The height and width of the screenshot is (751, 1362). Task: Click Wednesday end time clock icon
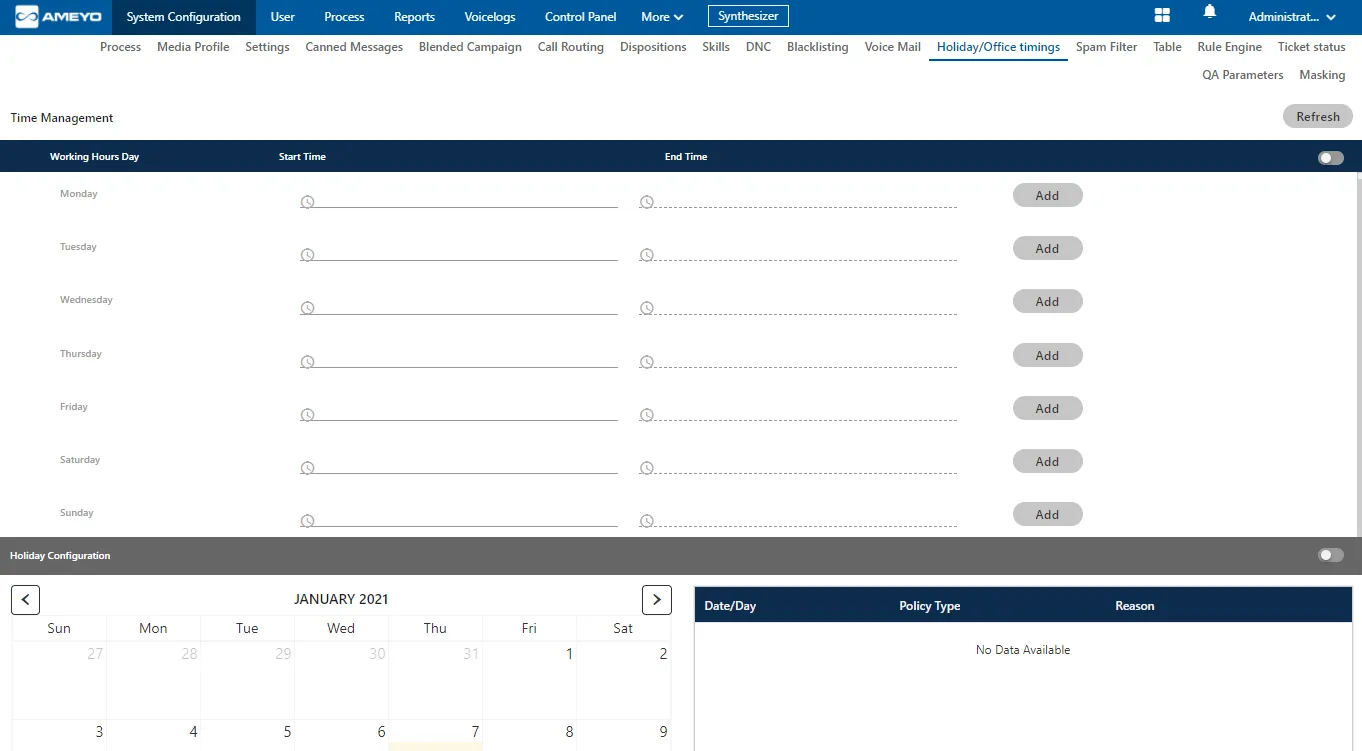coord(647,308)
